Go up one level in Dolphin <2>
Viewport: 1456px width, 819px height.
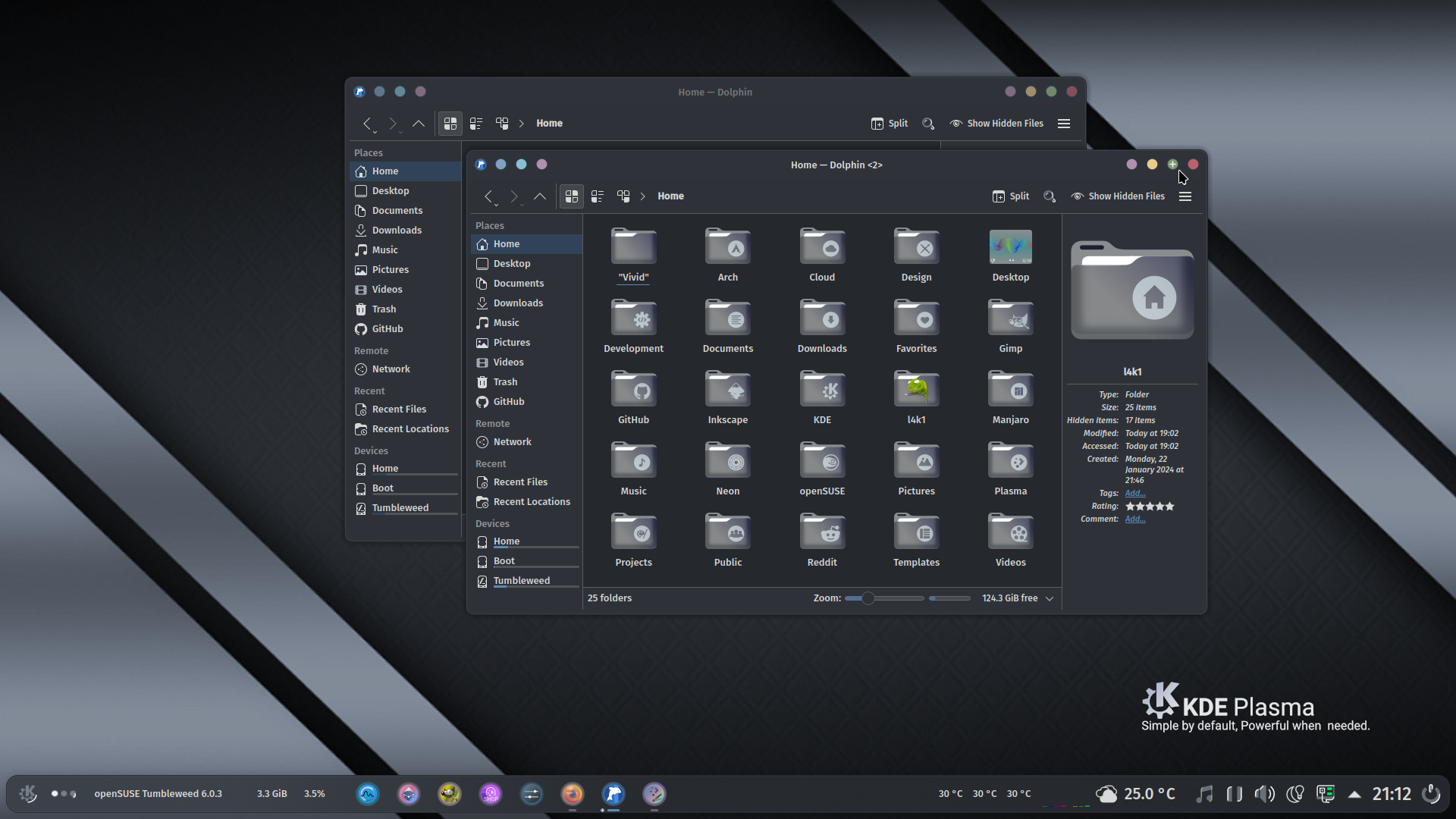pos(540,196)
